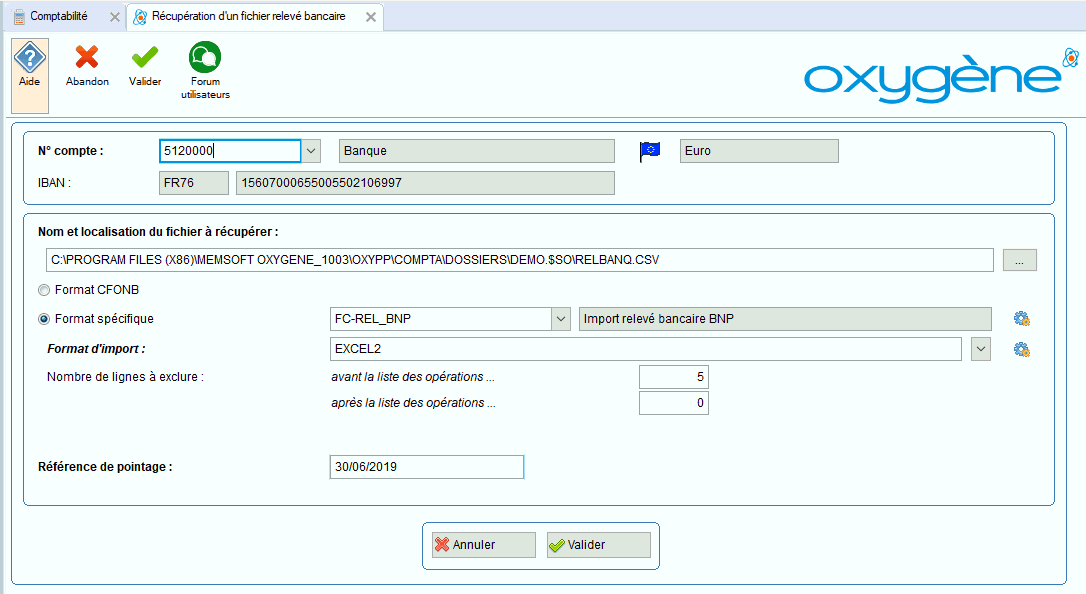This screenshot has width=1086, height=594.
Task: Click the European flag currency icon
Action: point(651,151)
